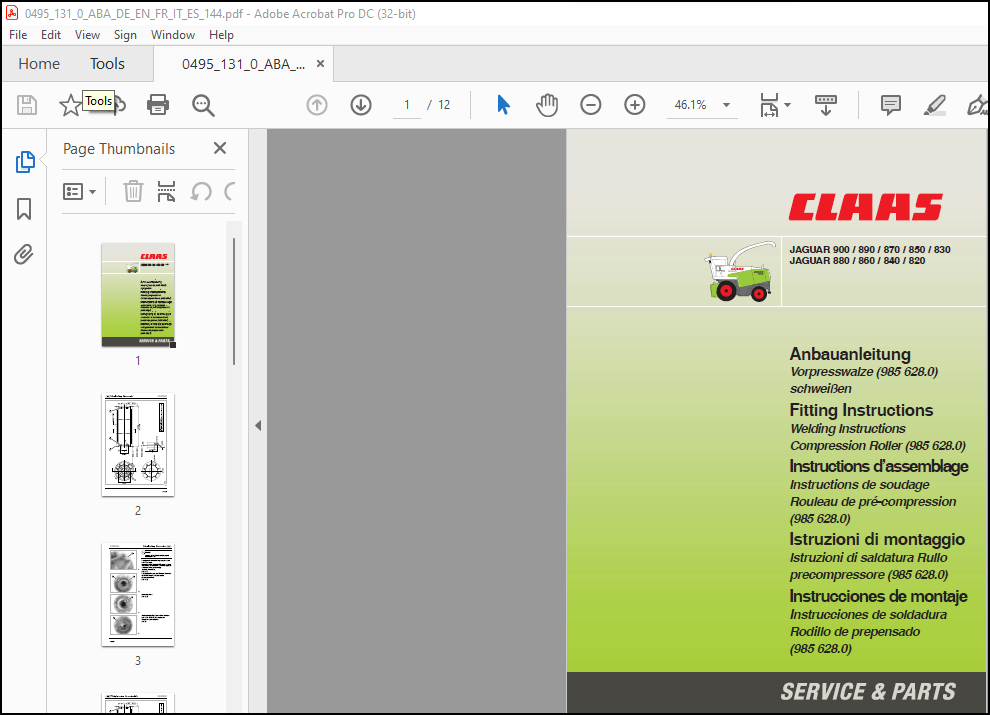Select page 3 thumbnail
990x715 pixels.
click(138, 594)
